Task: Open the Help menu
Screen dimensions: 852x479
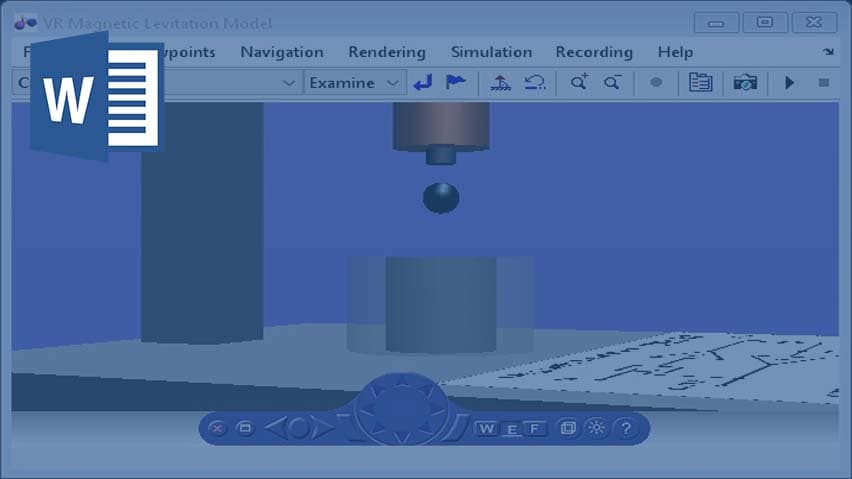Action: pos(675,52)
